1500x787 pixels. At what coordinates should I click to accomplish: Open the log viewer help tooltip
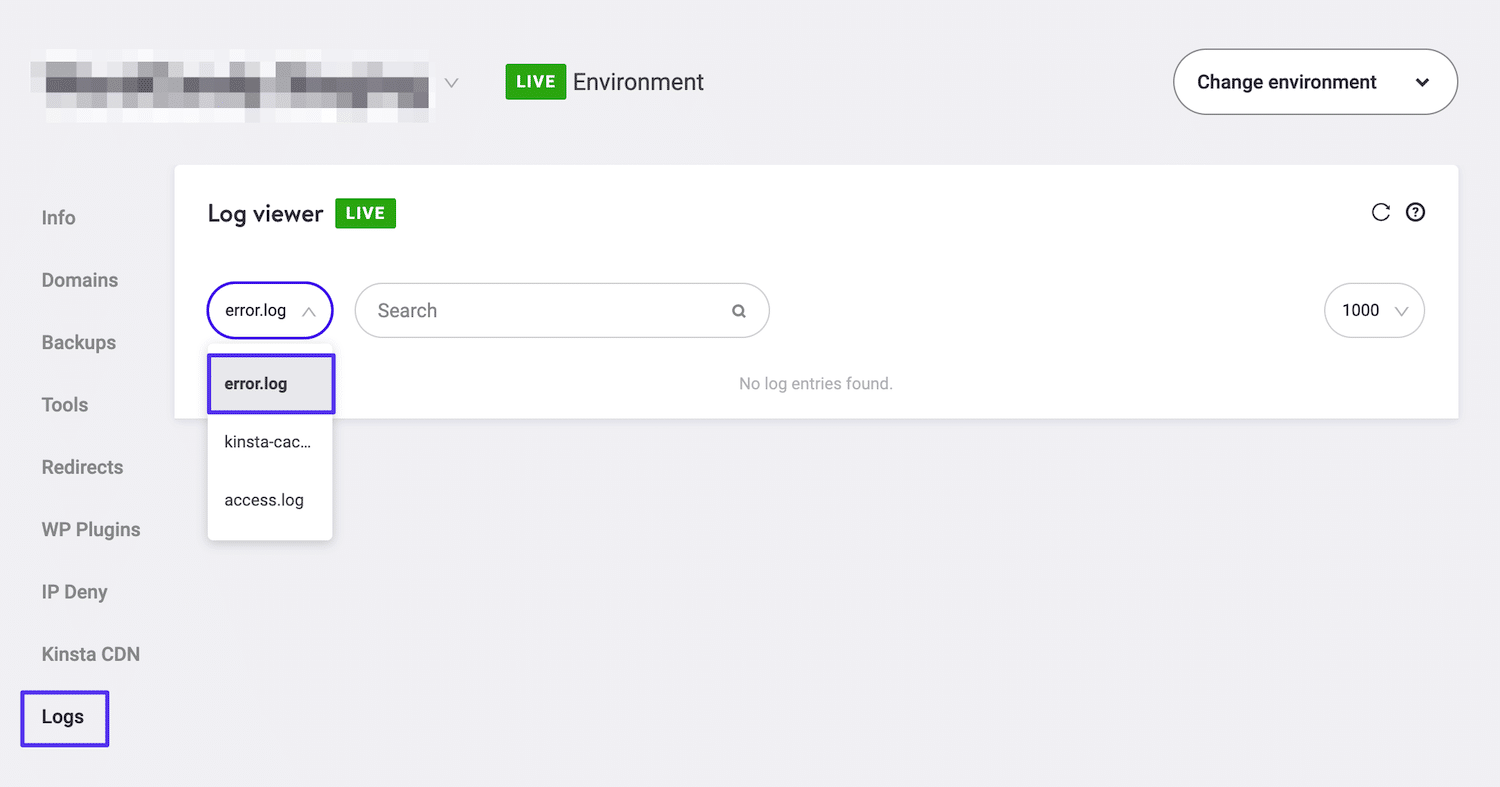pyautogui.click(x=1416, y=212)
